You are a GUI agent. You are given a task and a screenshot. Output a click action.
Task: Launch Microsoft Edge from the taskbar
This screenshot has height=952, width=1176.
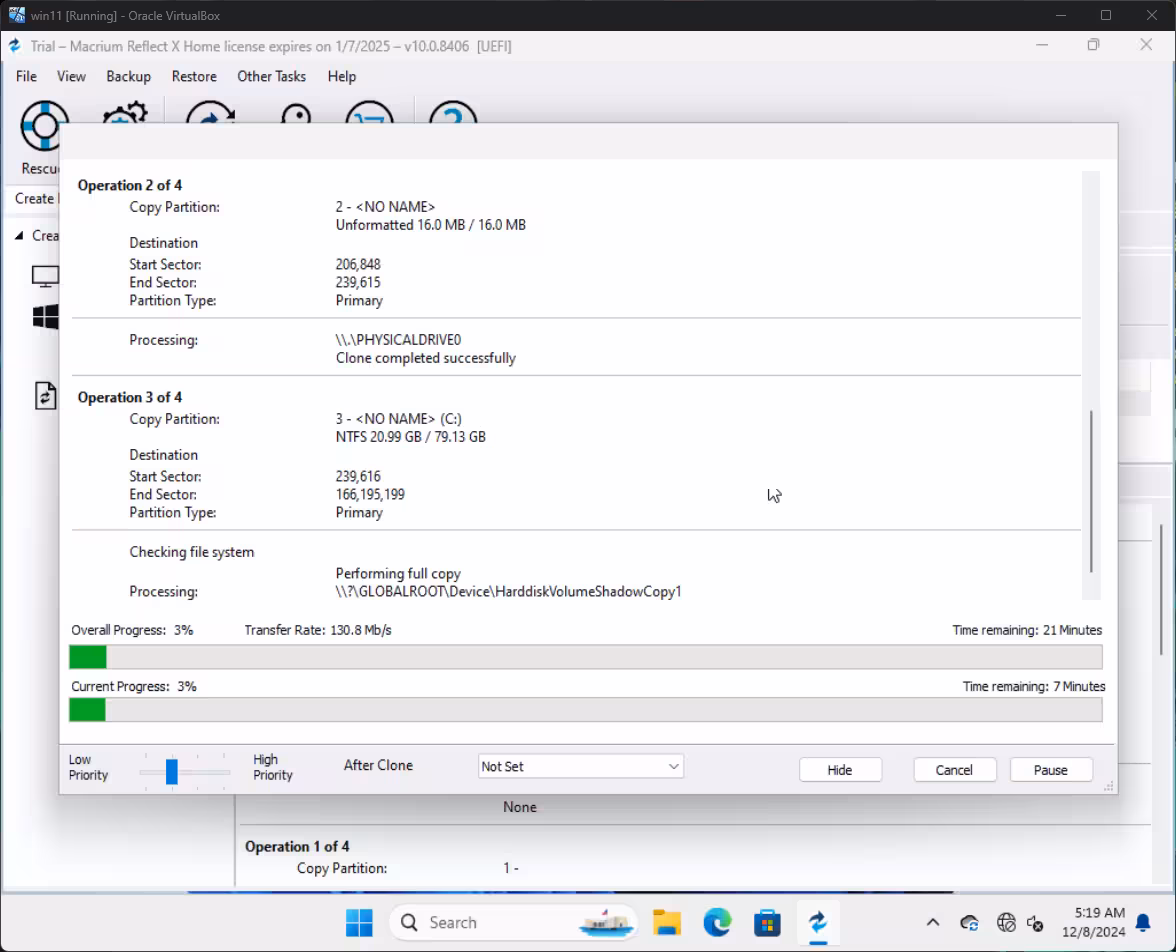point(717,922)
